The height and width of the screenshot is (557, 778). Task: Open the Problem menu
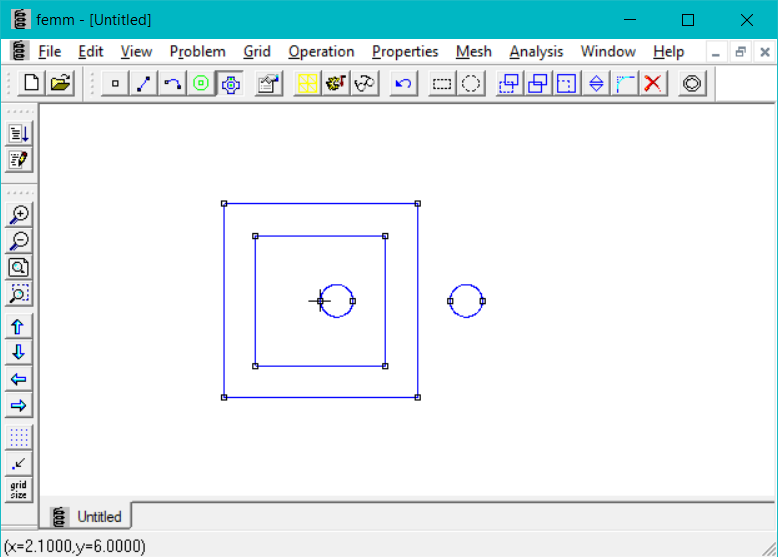[197, 51]
